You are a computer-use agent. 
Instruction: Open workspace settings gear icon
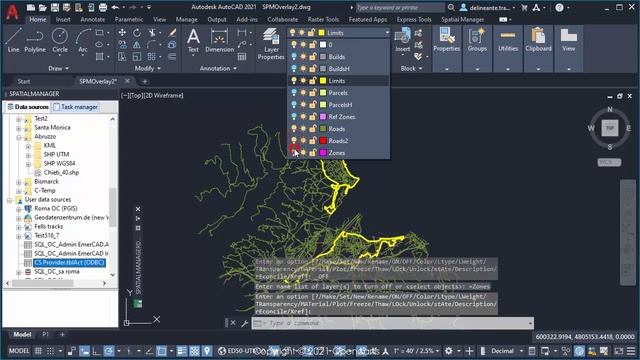coord(449,351)
